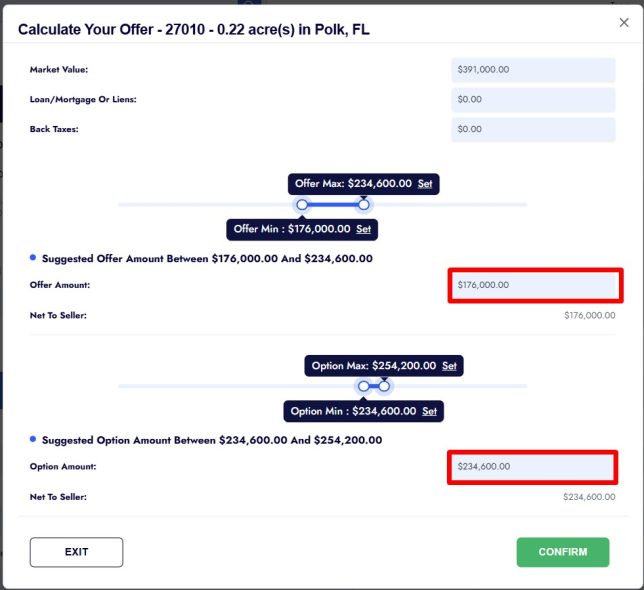The height and width of the screenshot is (590, 644).
Task: Click Set link next to Option Max
Action: point(449,366)
